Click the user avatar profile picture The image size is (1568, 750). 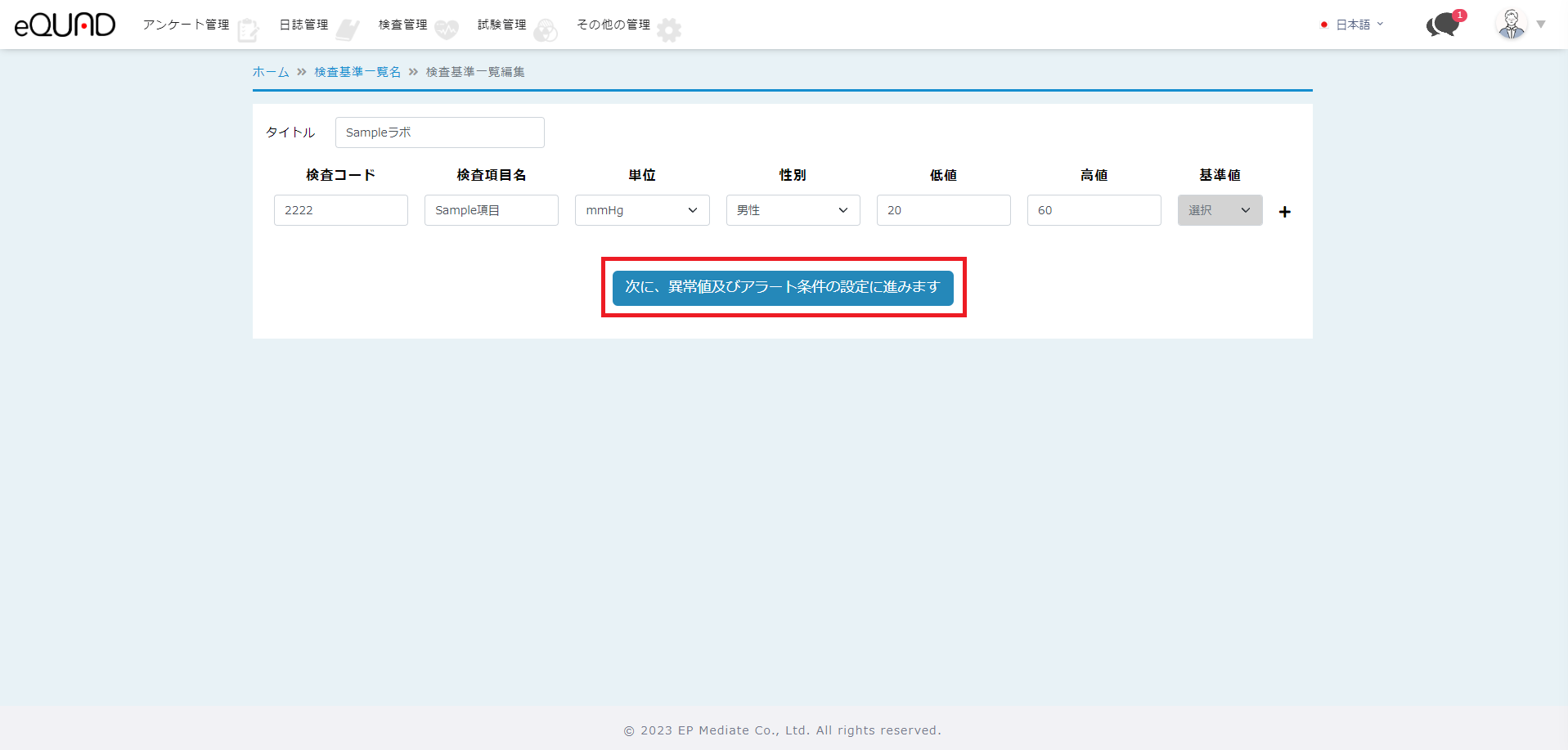coord(1512,25)
